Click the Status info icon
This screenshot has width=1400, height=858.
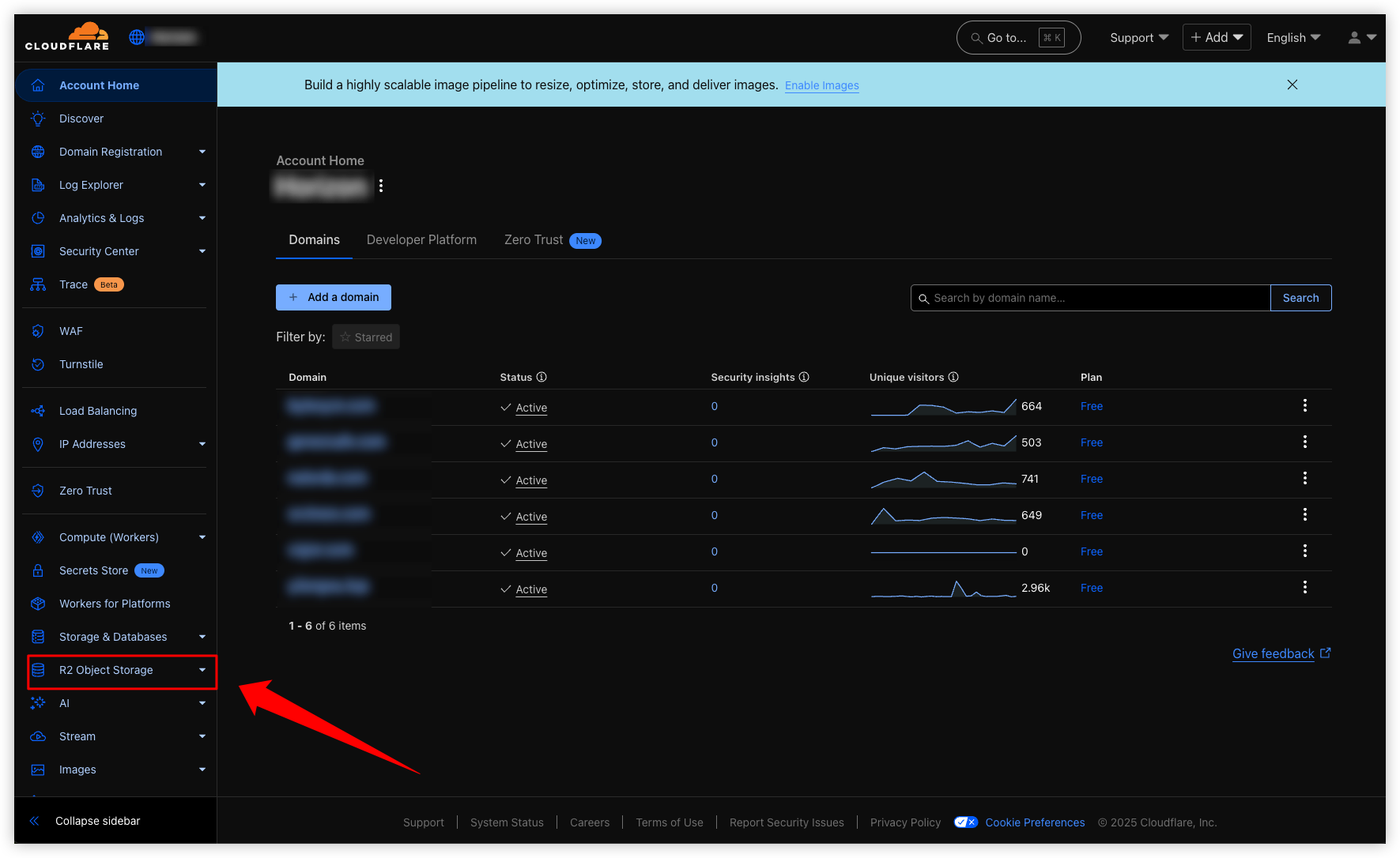[542, 377]
